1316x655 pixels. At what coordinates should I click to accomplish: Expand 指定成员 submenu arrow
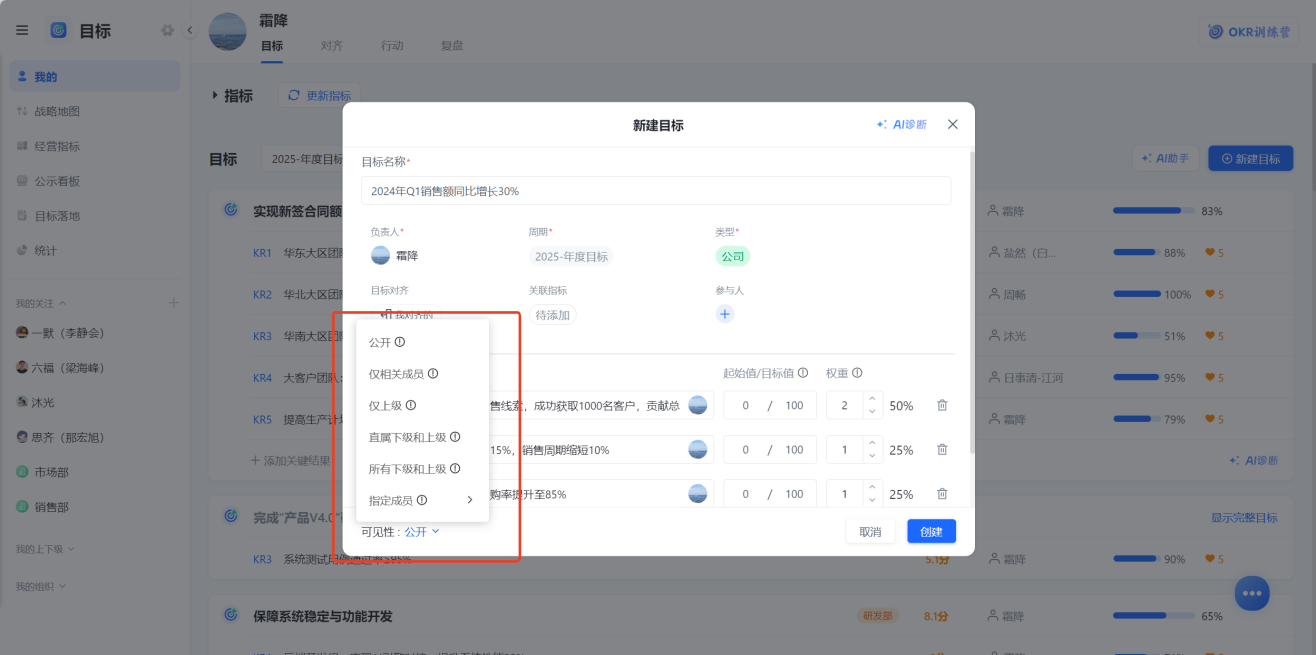point(470,500)
